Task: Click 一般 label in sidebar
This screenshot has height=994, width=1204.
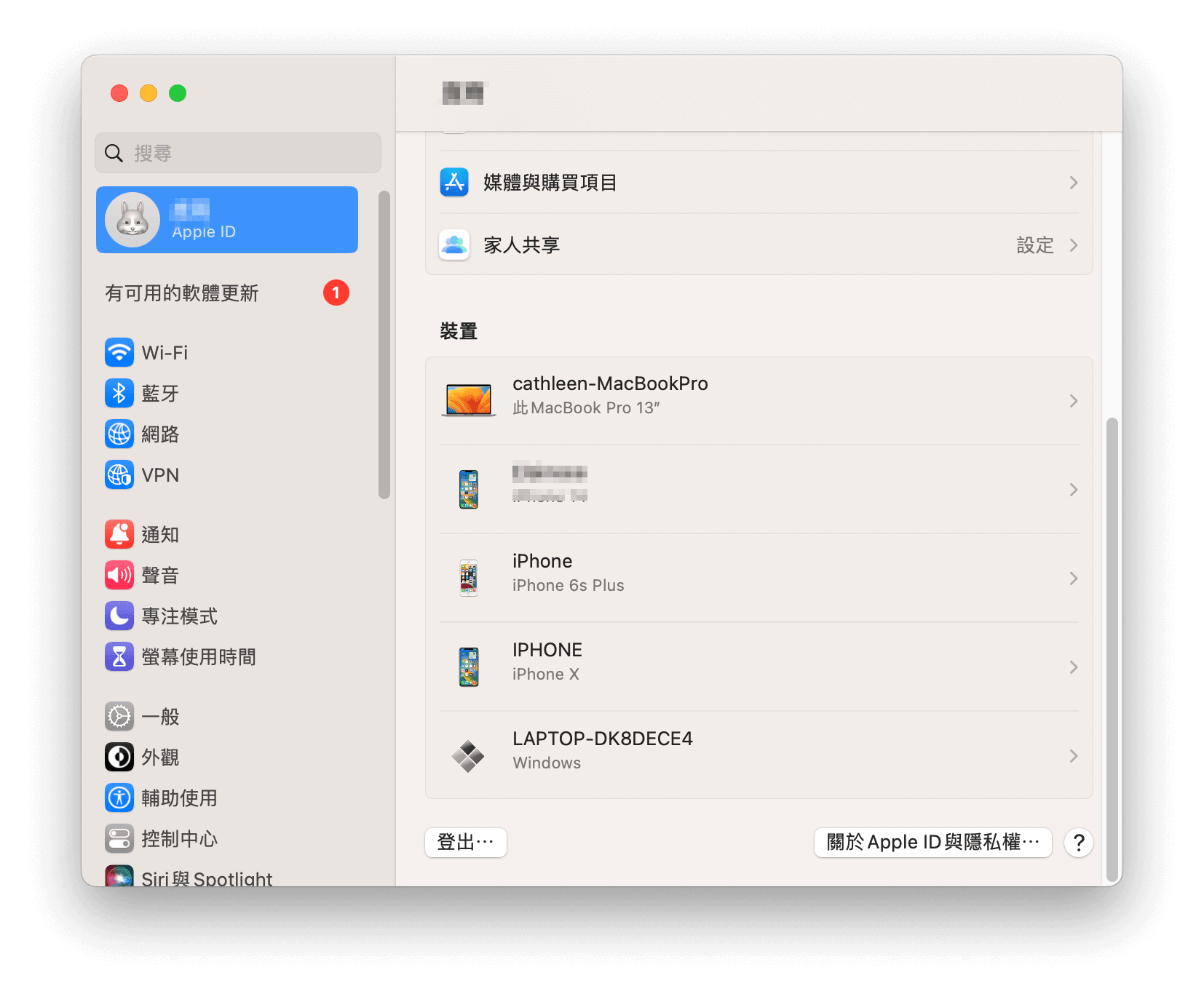Action: tap(160, 717)
